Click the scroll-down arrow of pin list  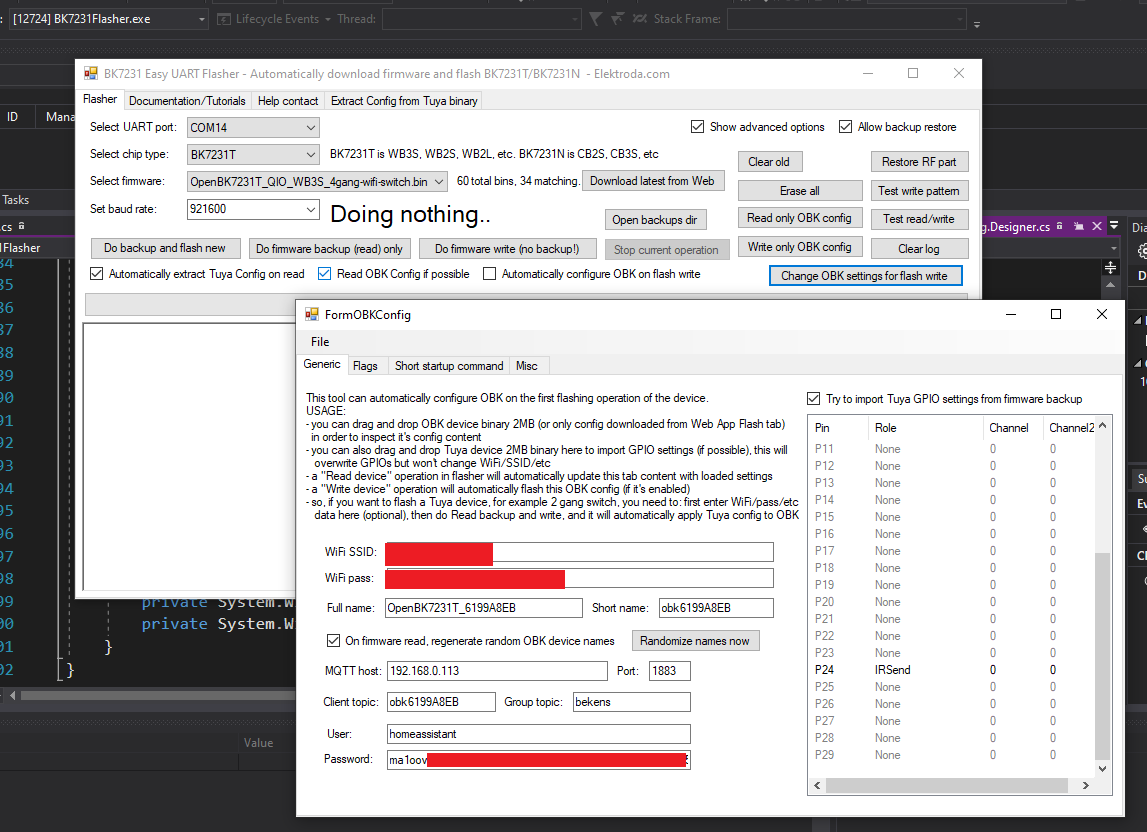coord(1102,769)
